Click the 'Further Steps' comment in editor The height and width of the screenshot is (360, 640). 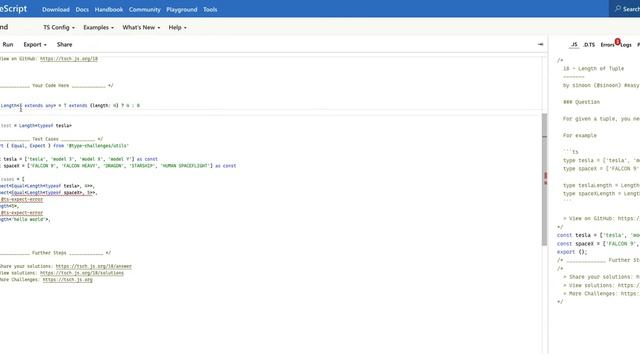click(55, 253)
